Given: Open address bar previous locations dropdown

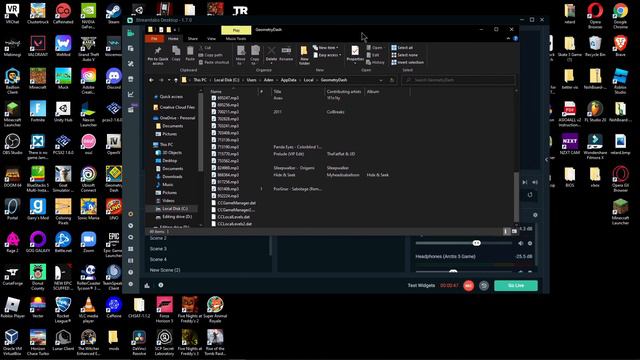Looking at the screenshot, I should (381, 80).
